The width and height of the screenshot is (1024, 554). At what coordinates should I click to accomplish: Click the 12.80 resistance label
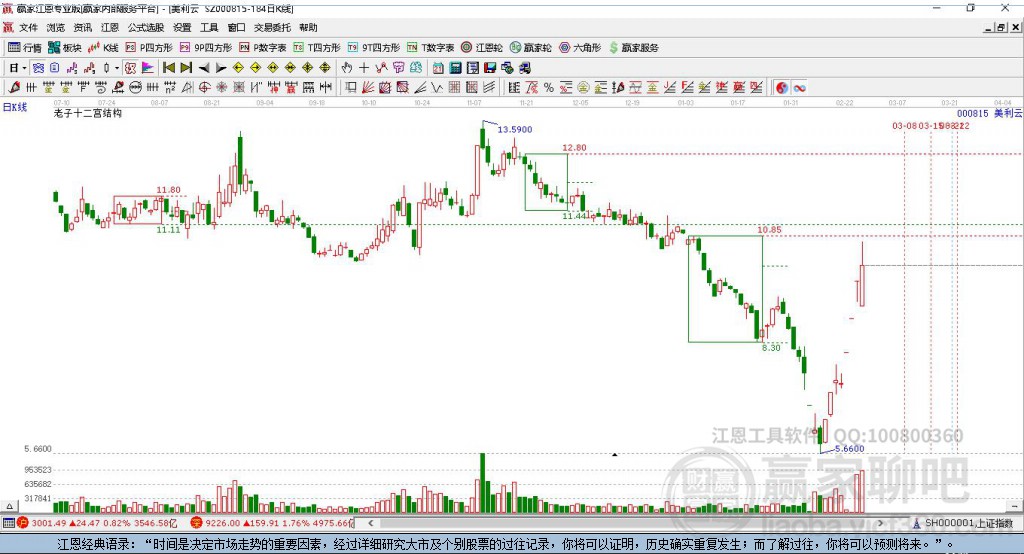[x=574, y=148]
